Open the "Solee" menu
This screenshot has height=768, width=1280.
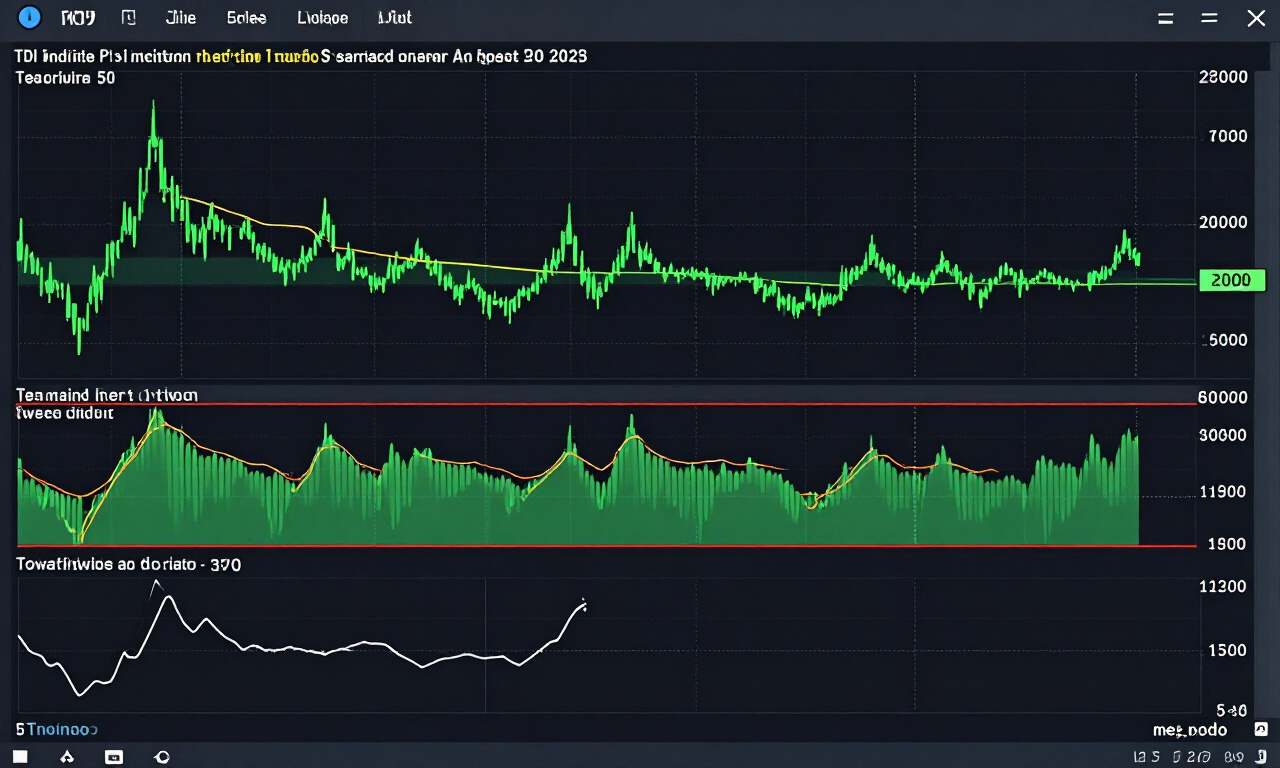tap(246, 17)
